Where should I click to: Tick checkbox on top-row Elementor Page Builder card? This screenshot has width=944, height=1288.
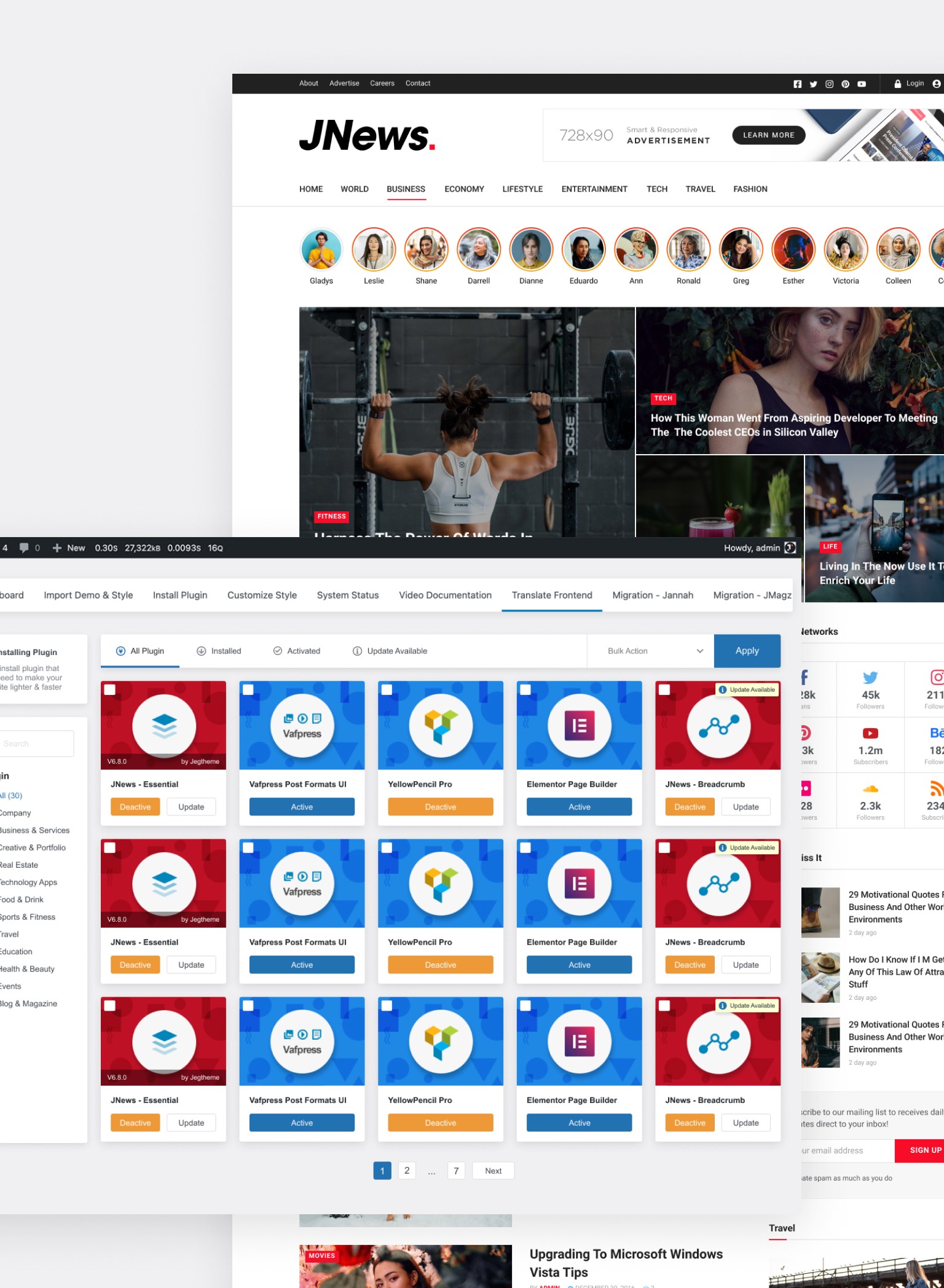tap(525, 689)
